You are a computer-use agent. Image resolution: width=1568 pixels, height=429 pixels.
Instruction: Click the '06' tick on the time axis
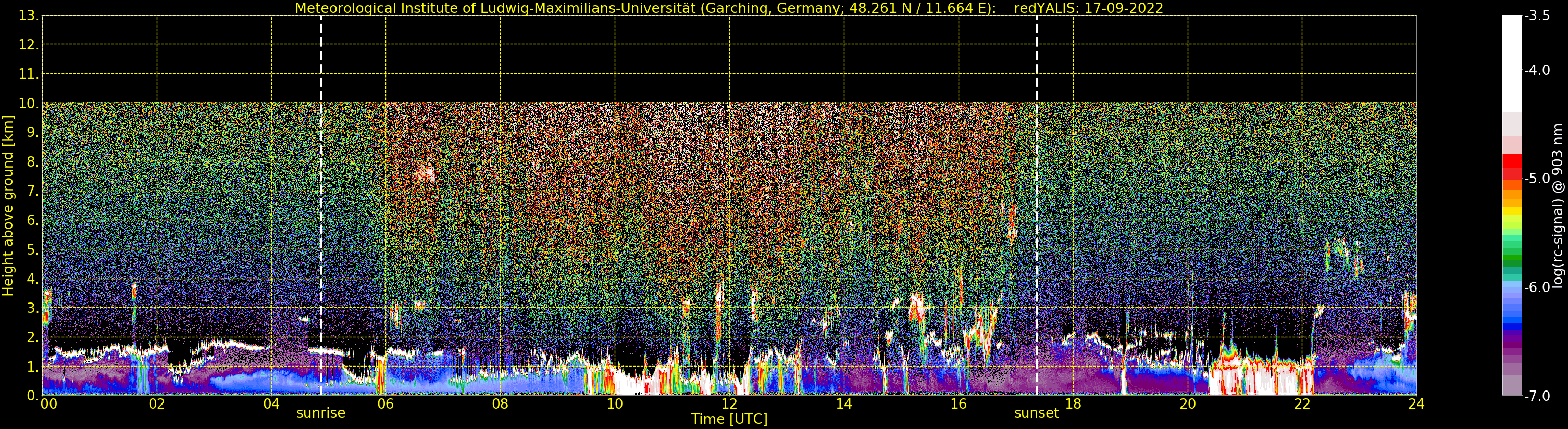point(386,404)
